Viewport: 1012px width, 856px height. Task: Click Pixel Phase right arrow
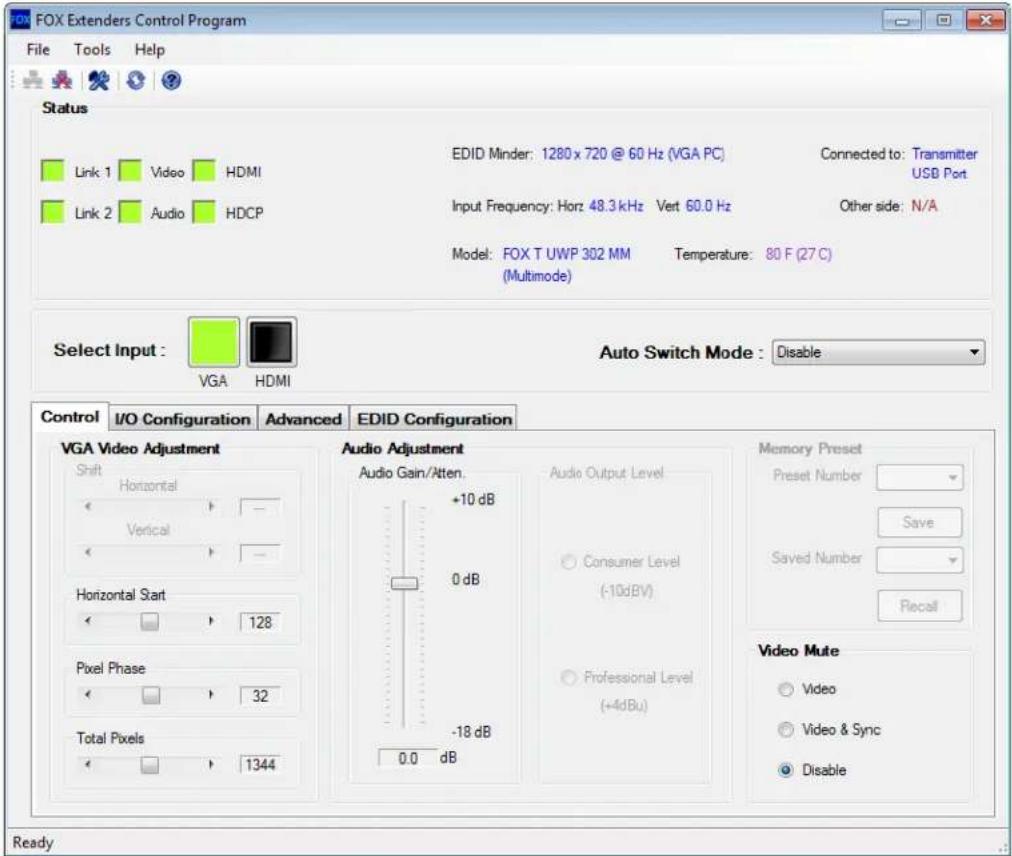click(x=211, y=695)
